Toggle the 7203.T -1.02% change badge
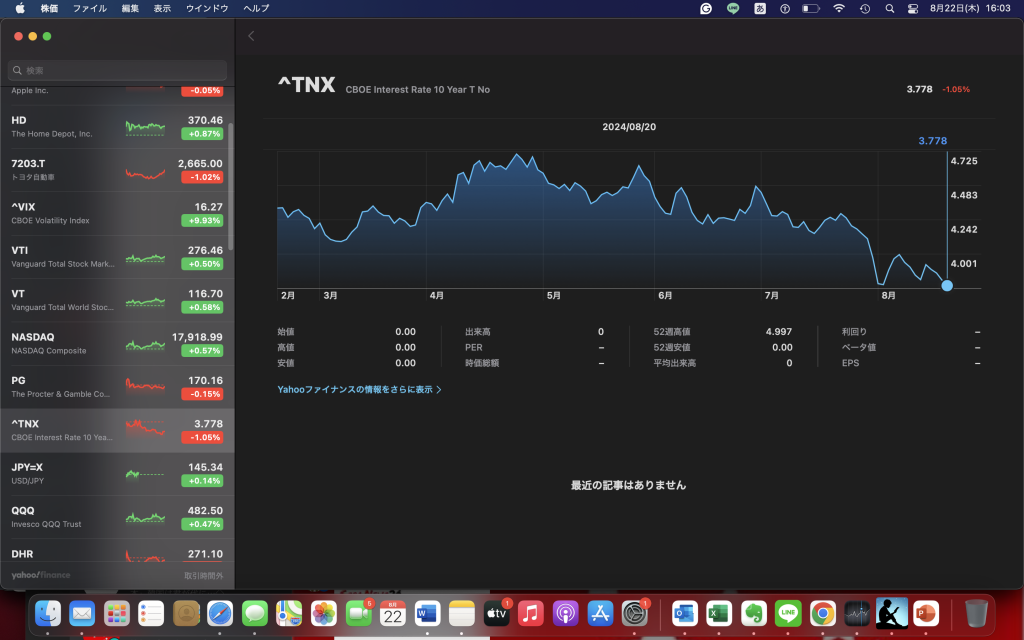The height and width of the screenshot is (640, 1024). click(202, 177)
